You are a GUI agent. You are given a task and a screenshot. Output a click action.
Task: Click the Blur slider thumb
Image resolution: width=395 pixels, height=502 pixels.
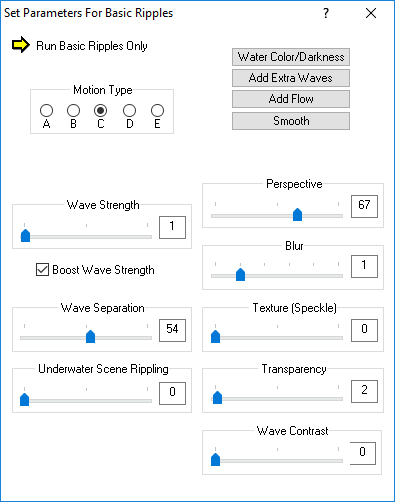click(x=240, y=274)
